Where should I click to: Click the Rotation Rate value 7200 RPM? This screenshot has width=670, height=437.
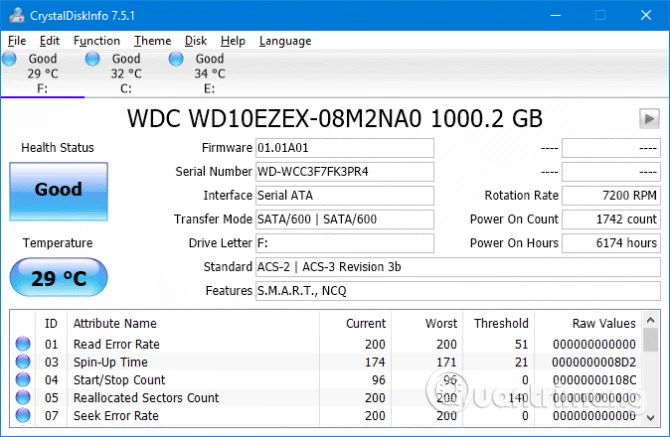(x=611, y=196)
